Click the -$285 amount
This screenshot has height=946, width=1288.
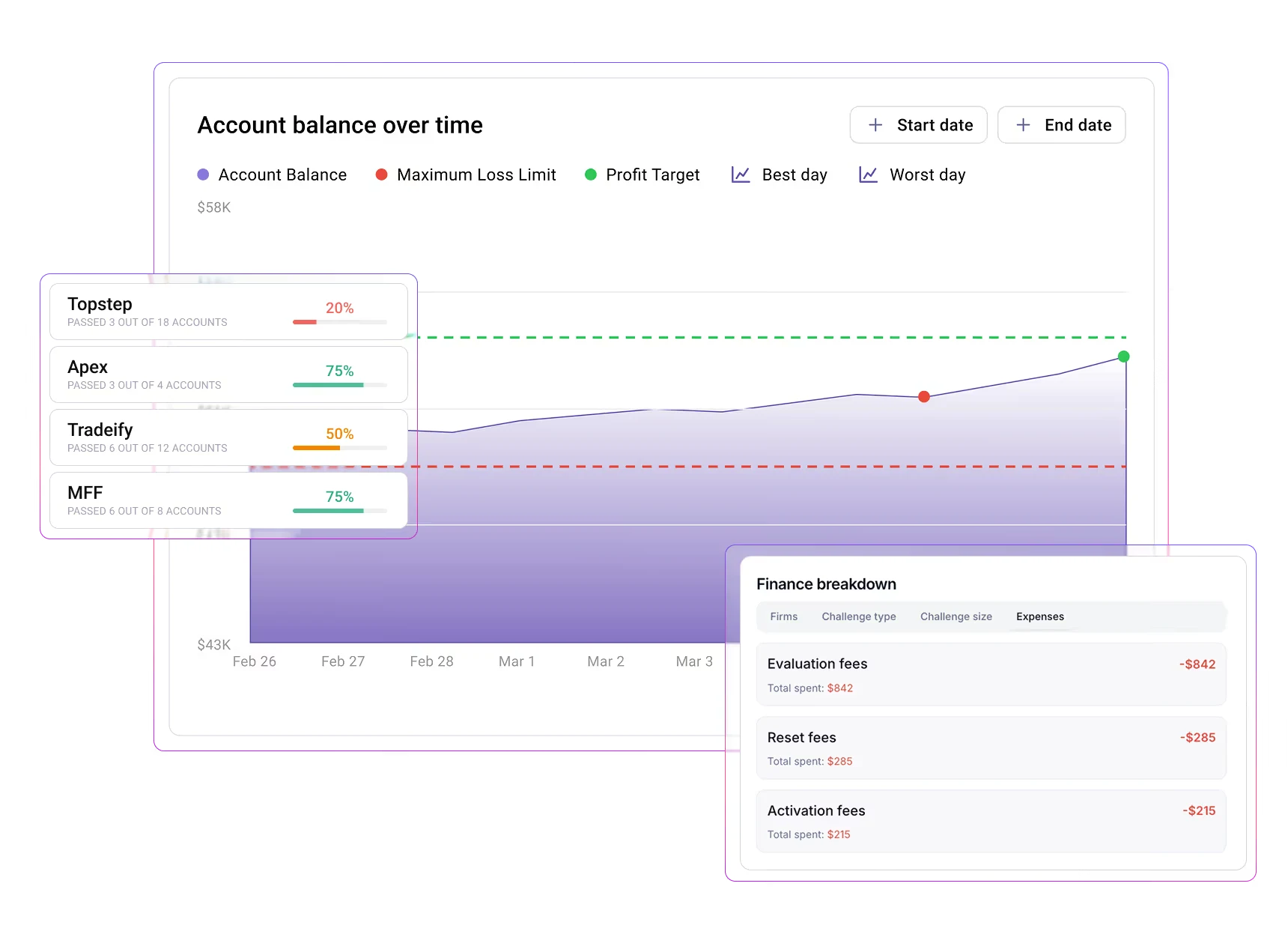pyautogui.click(x=1197, y=738)
